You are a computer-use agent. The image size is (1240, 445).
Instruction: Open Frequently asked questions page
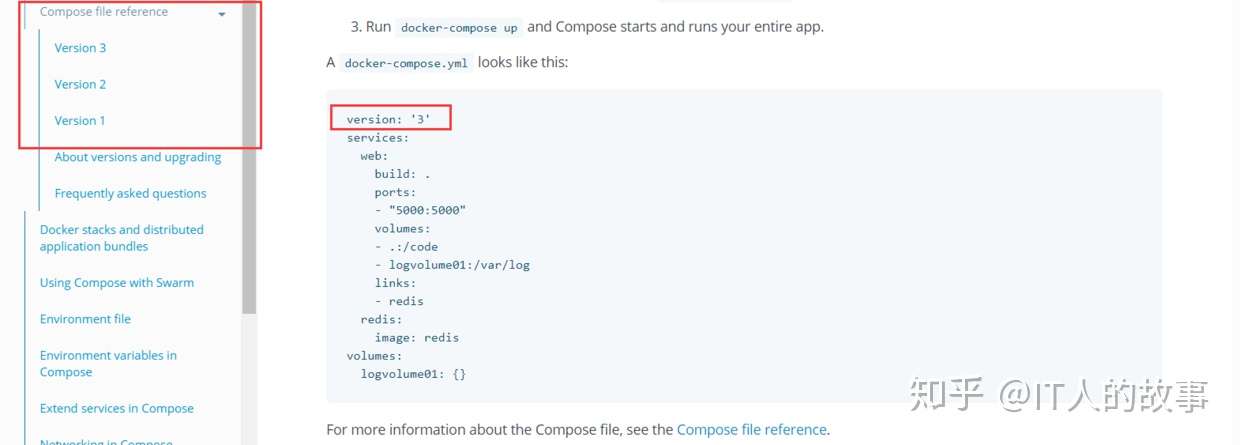130,193
